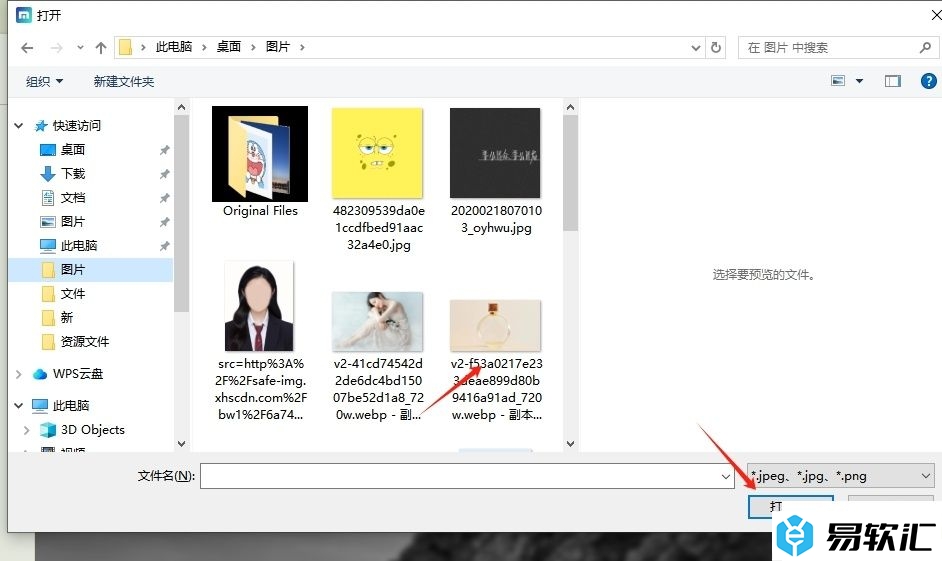The image size is (942, 561).
Task: Click the file list scrollbar down arrow
Action: (570, 444)
